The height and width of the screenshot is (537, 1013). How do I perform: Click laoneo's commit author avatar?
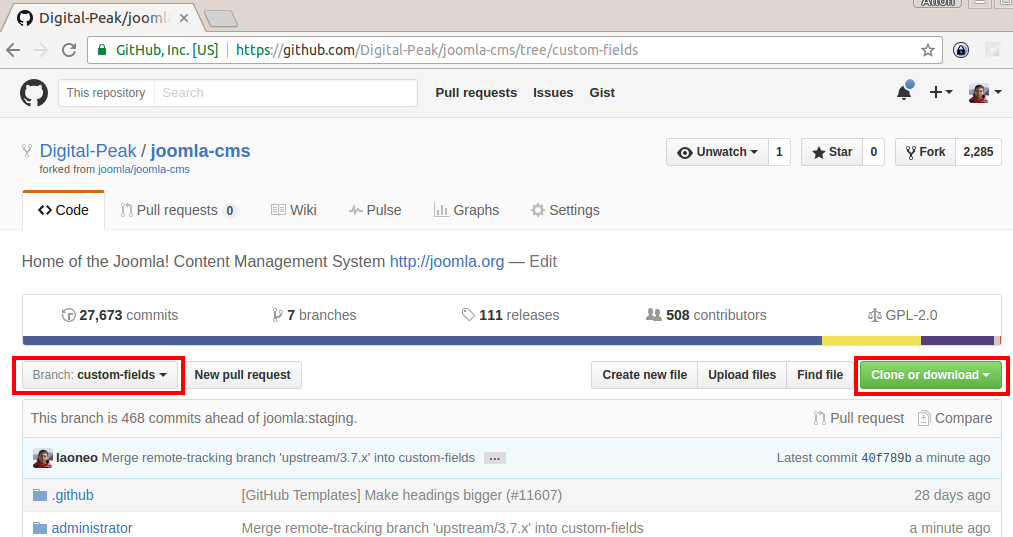[x=42, y=458]
